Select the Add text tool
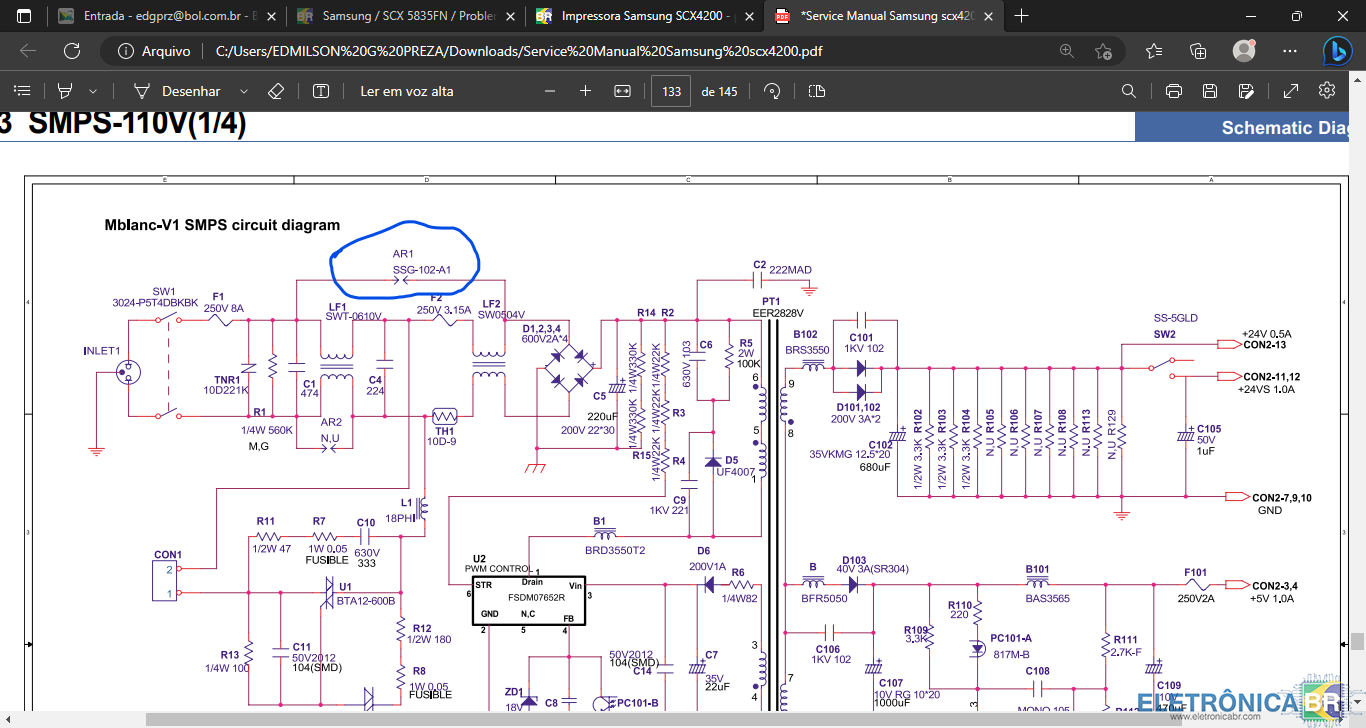 click(x=321, y=91)
